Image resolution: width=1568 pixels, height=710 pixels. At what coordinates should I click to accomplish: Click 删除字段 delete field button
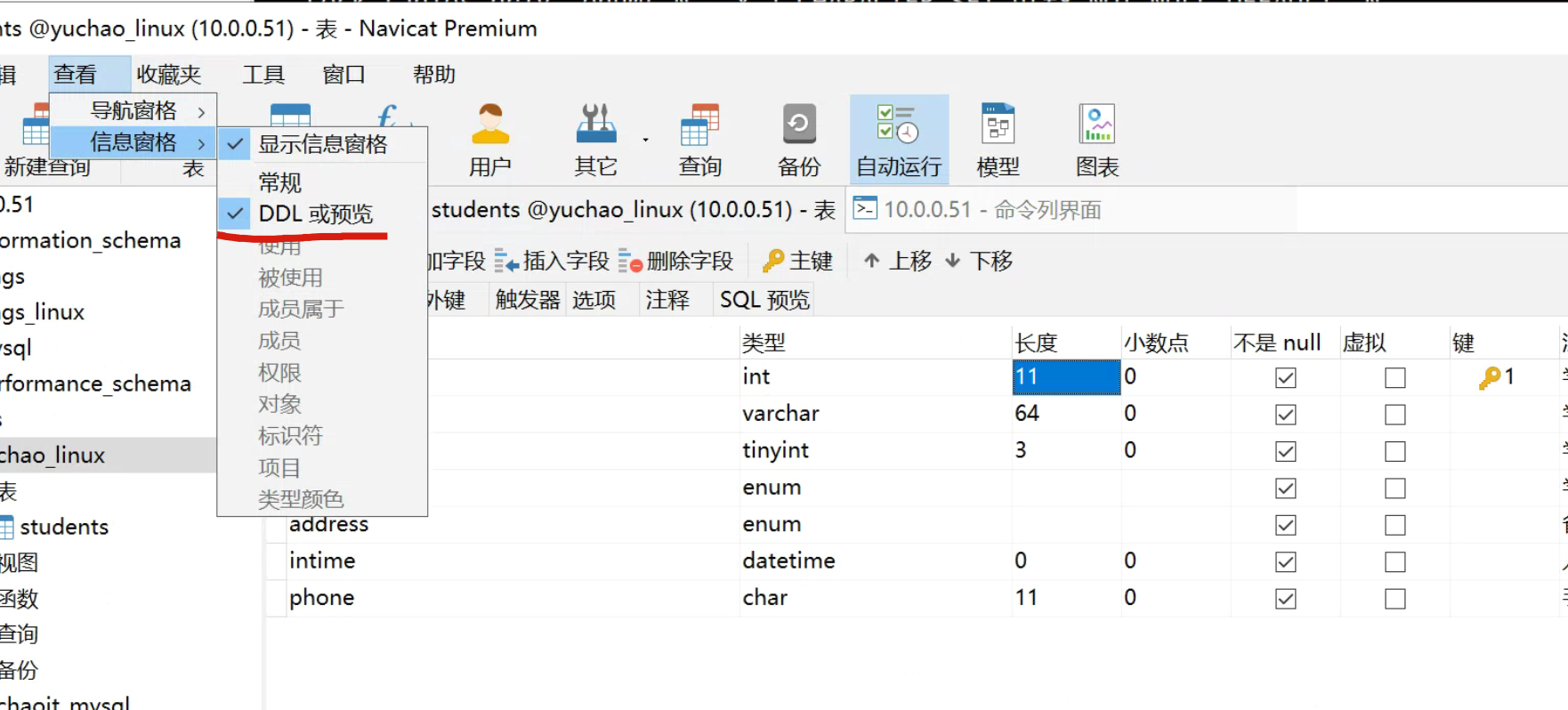click(677, 261)
